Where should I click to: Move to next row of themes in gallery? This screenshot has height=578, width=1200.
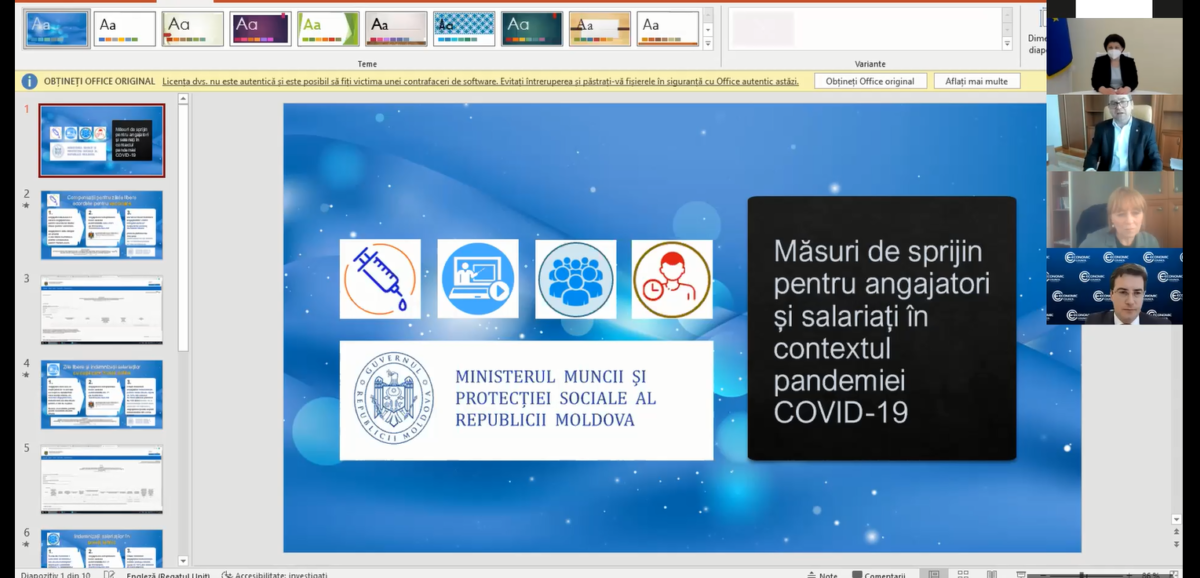pyautogui.click(x=708, y=30)
